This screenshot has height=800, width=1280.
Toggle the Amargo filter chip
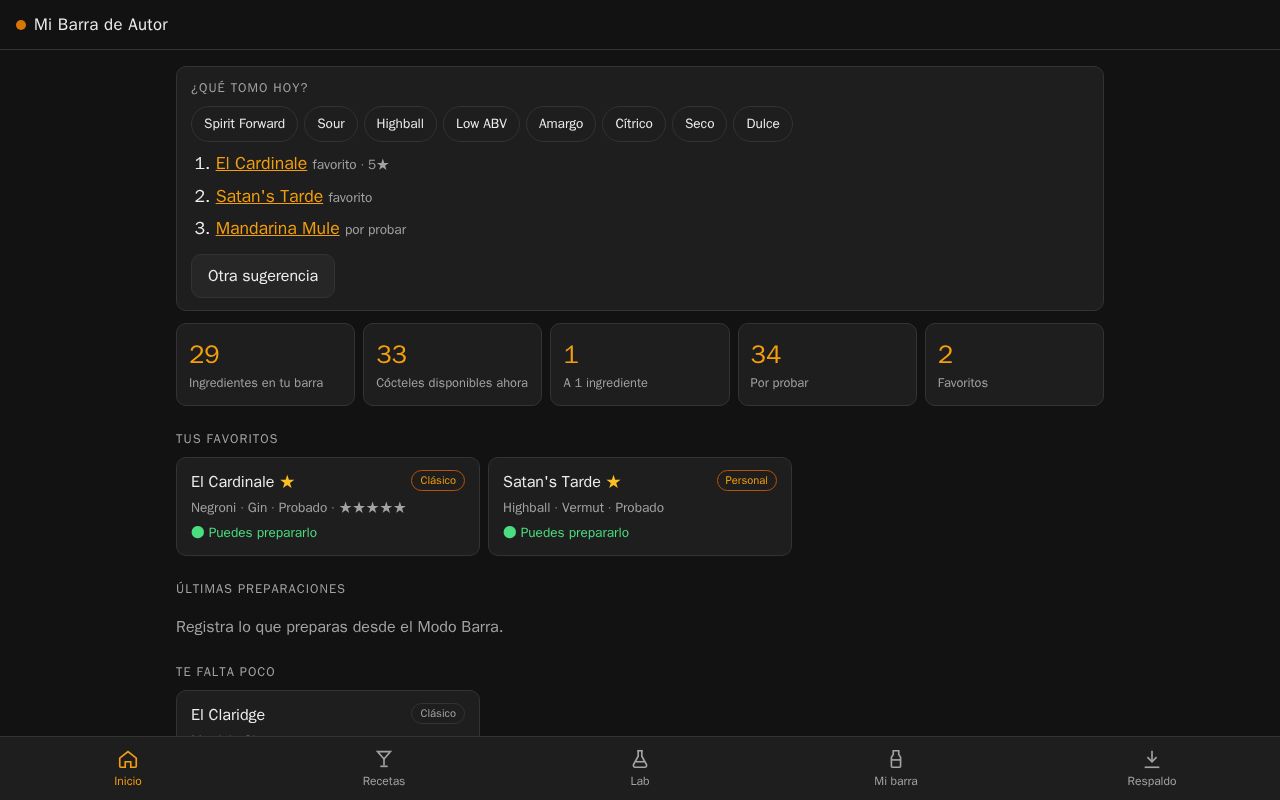[561, 124]
